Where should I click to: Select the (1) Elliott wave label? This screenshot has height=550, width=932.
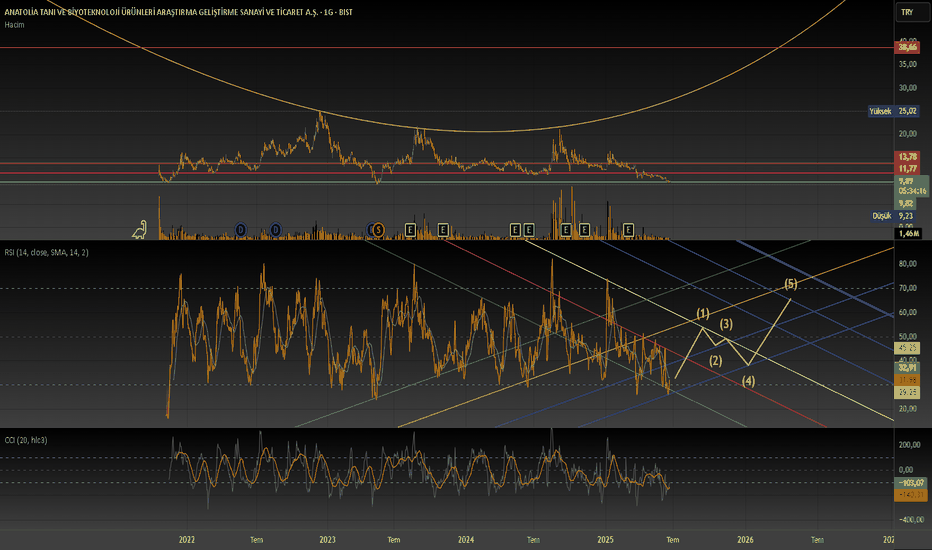[703, 313]
